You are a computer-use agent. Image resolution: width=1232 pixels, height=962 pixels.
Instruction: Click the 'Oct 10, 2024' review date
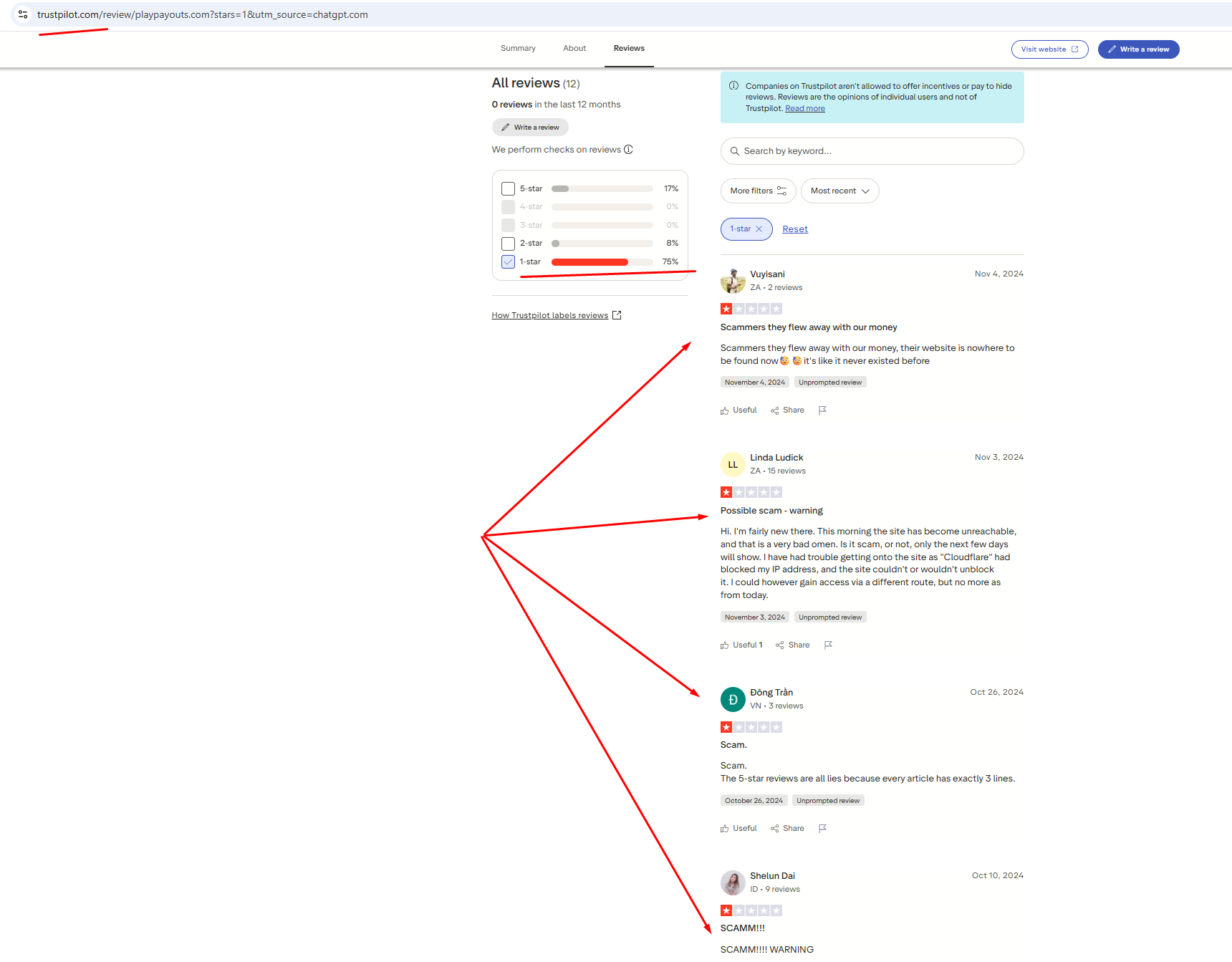click(x=998, y=876)
